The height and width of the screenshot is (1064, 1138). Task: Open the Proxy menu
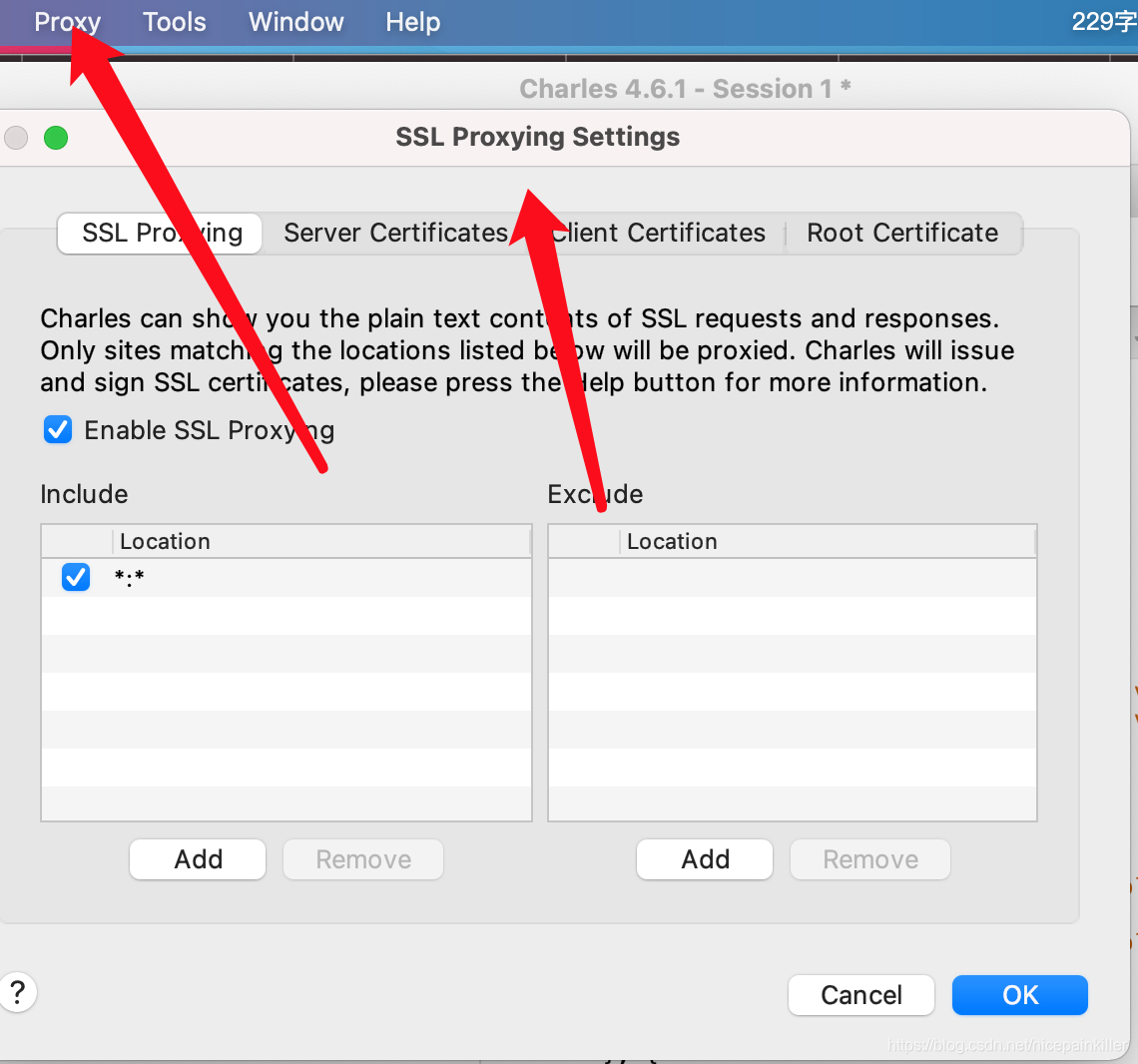point(67,22)
